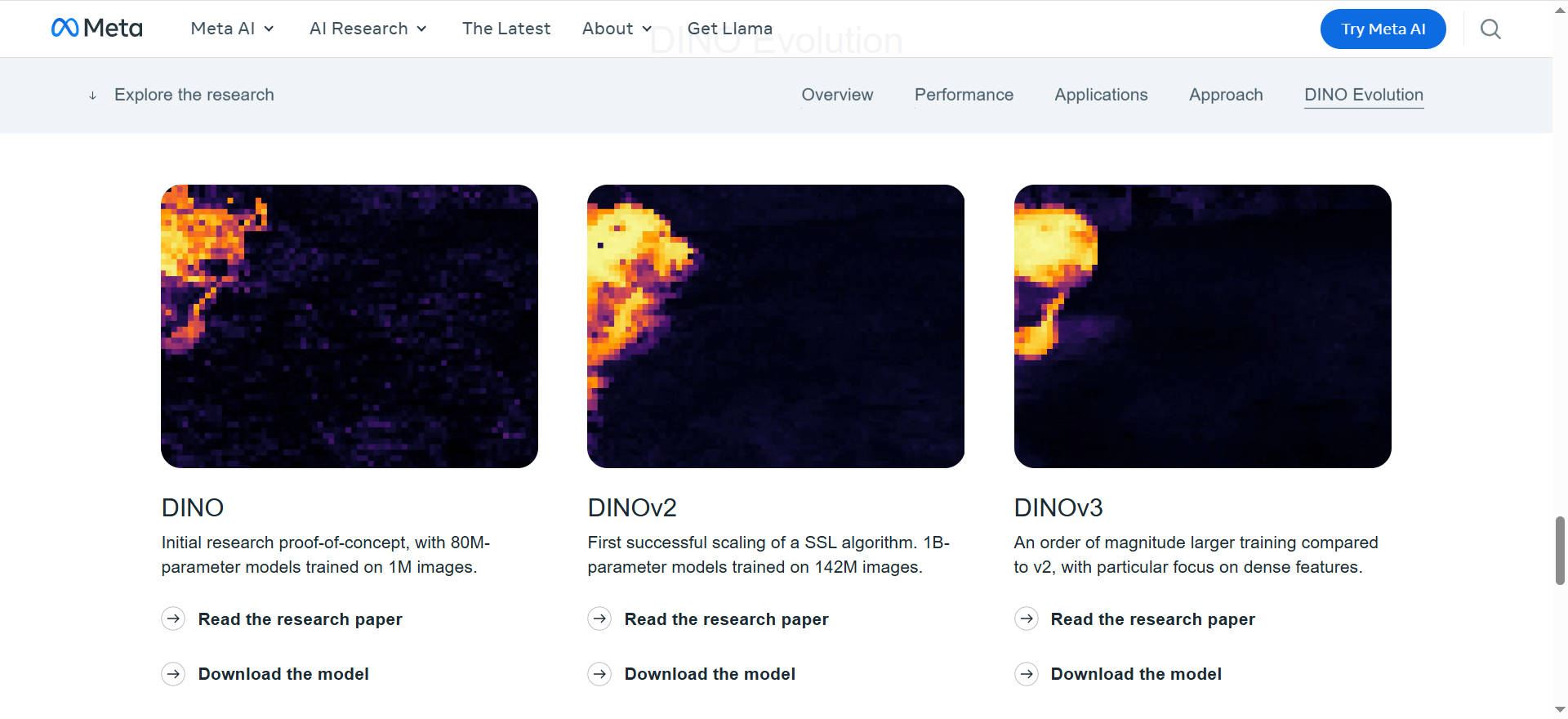
Task: Read the research paper for DINOv2
Action: [727, 619]
